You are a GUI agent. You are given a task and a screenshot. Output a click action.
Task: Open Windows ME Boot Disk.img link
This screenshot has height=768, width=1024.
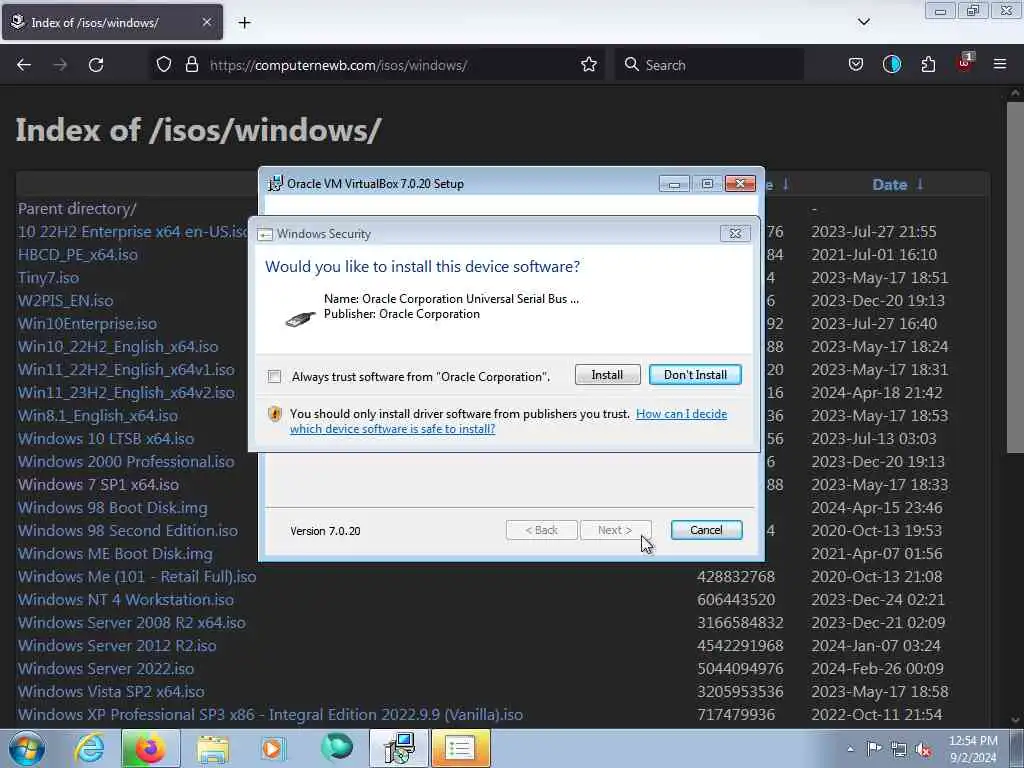(115, 553)
